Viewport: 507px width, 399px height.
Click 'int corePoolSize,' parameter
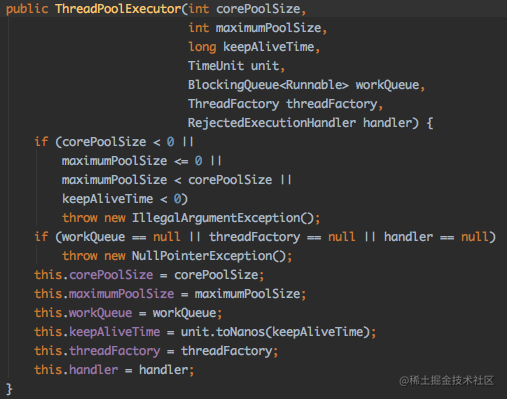point(247,9)
